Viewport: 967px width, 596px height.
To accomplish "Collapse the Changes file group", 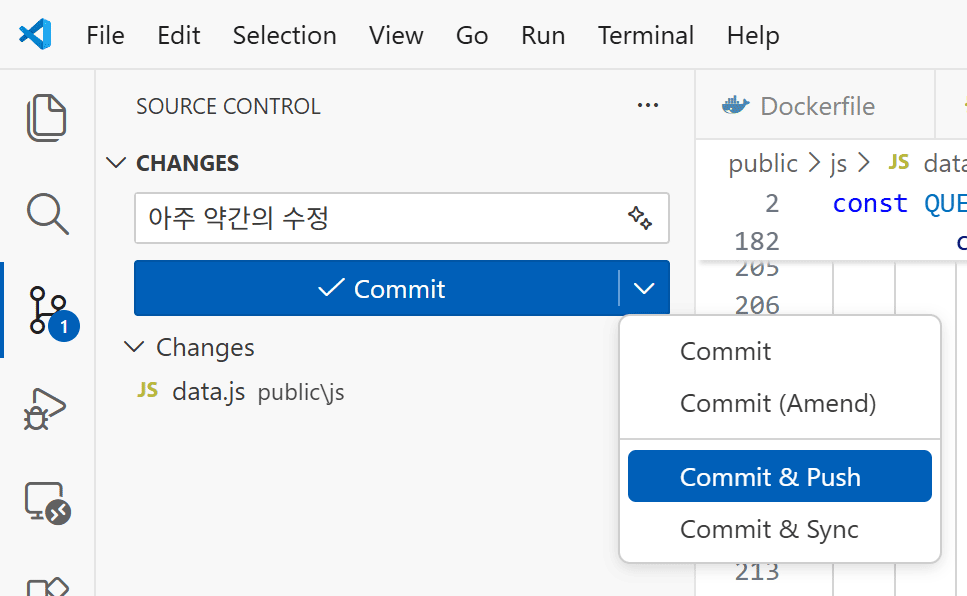I will coord(133,347).
